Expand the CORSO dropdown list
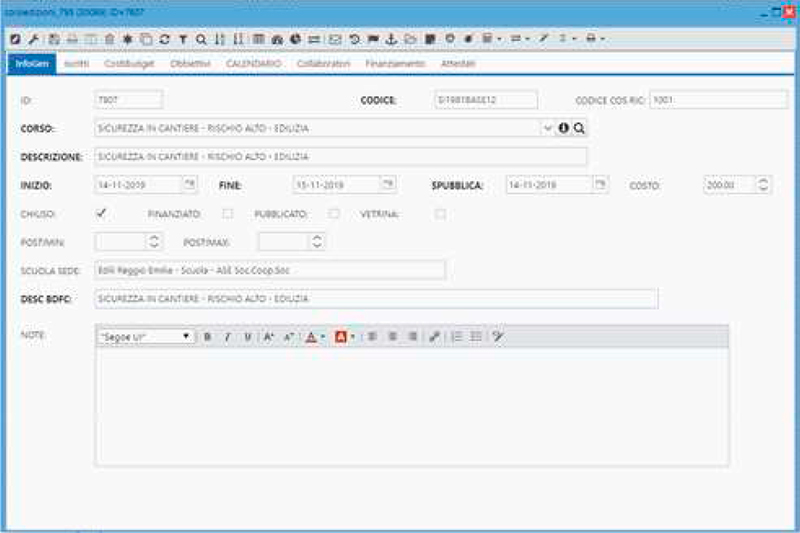Image resolution: width=800 pixels, height=533 pixels. (x=547, y=128)
